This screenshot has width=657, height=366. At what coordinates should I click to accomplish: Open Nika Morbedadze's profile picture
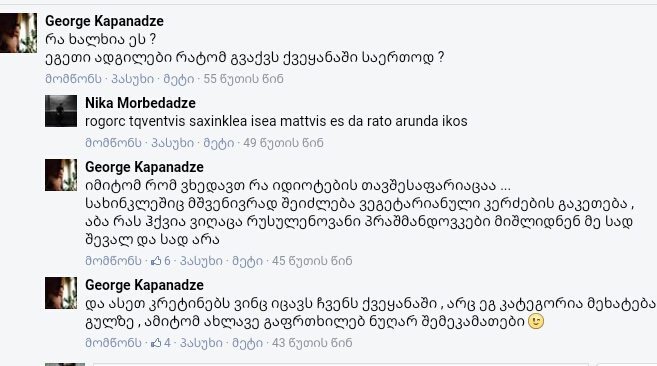coord(61,111)
